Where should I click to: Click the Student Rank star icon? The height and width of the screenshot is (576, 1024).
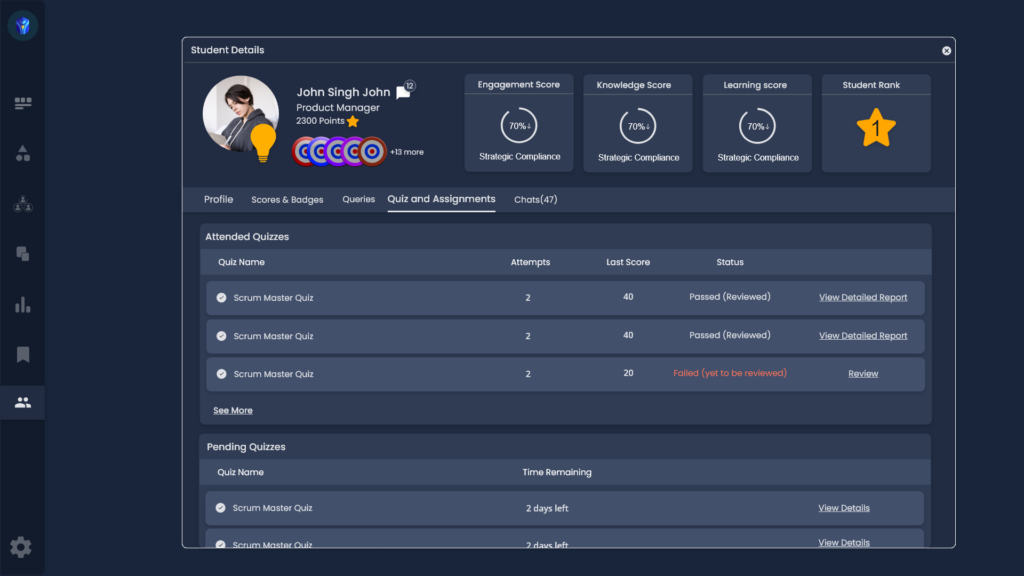(876, 128)
